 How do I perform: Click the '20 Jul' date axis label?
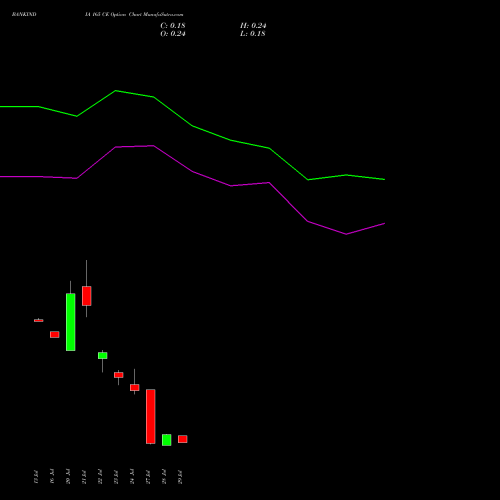click(68, 476)
